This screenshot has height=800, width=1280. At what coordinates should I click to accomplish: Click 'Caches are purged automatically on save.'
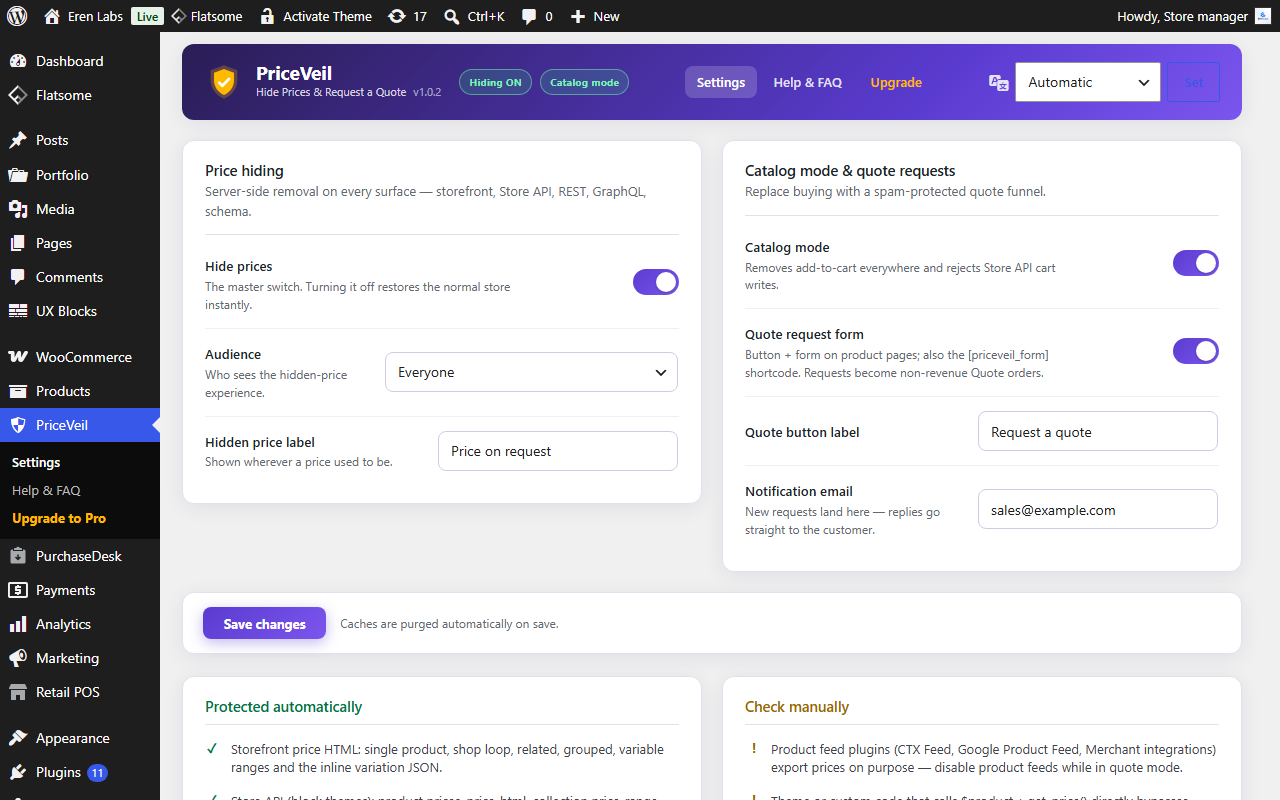coord(449,624)
